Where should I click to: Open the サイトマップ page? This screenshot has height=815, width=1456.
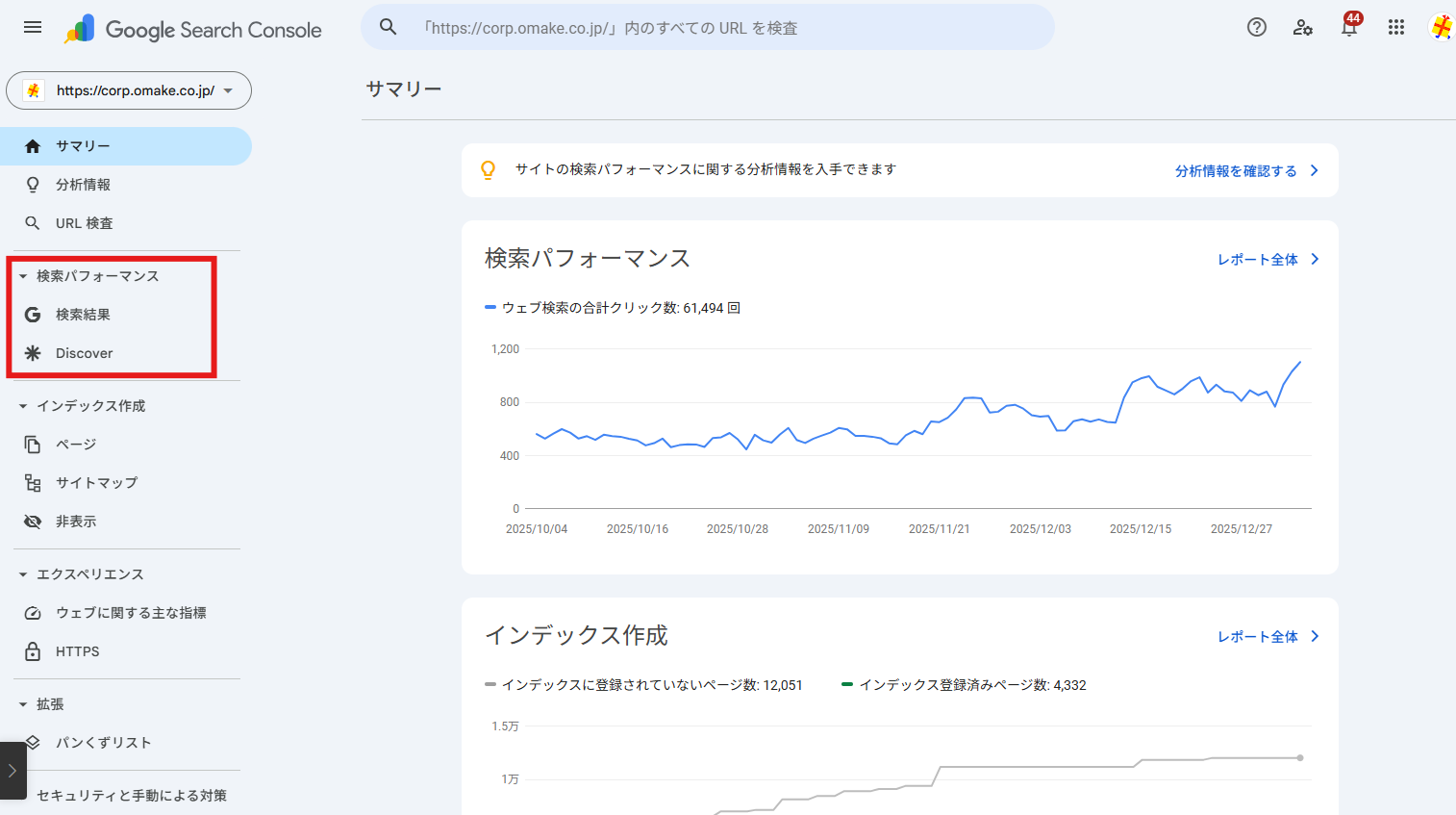point(96,483)
